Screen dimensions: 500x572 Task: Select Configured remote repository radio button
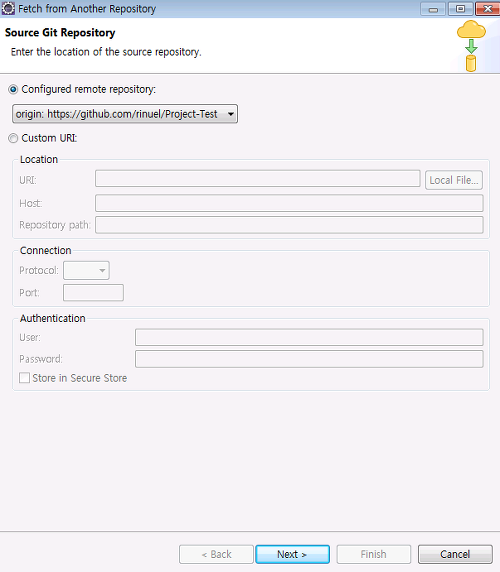(x=13, y=89)
